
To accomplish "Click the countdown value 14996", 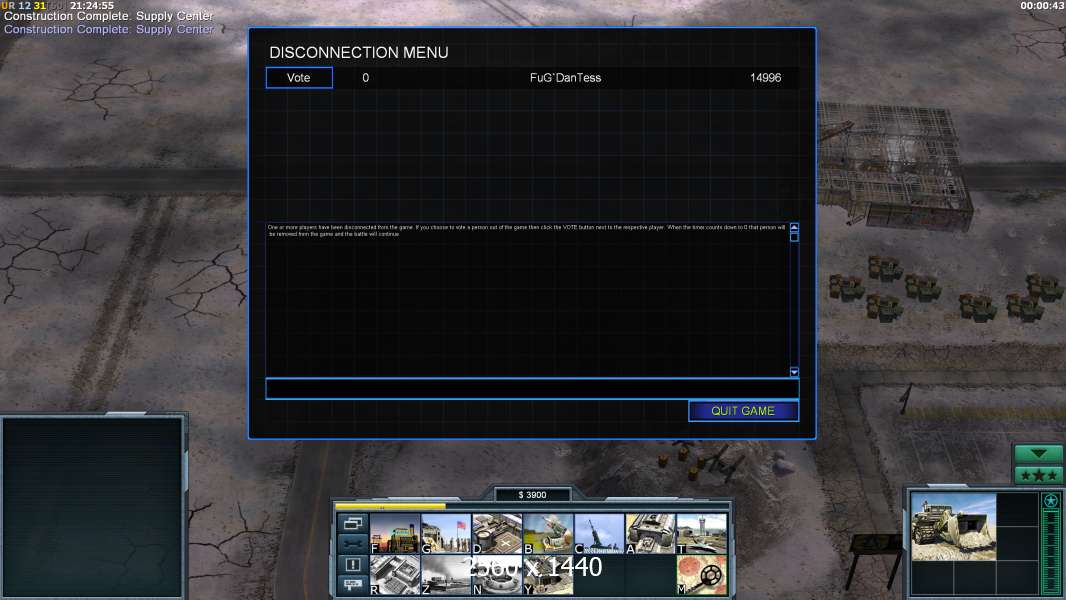I will coord(766,77).
